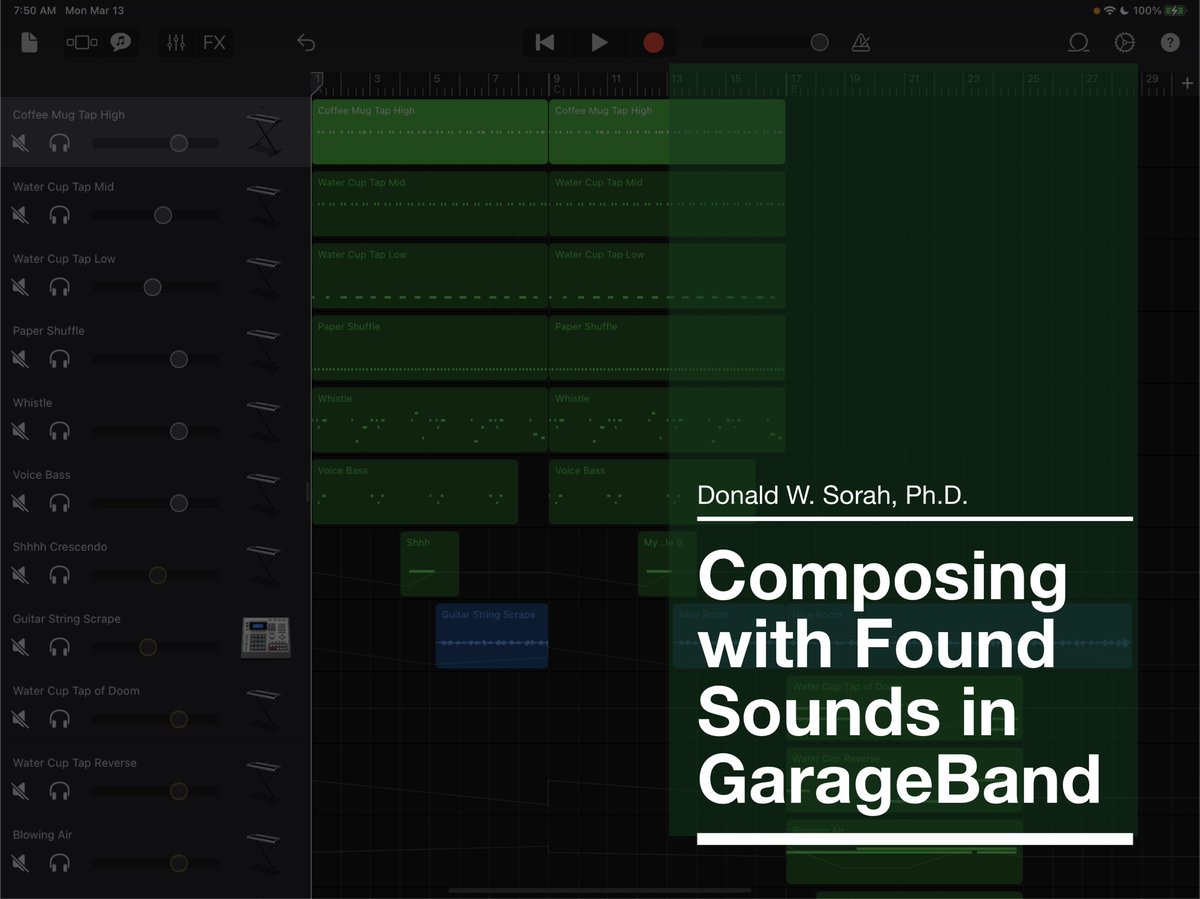
Task: Select Water Cup Tap of Doom icon
Action: 265,707
